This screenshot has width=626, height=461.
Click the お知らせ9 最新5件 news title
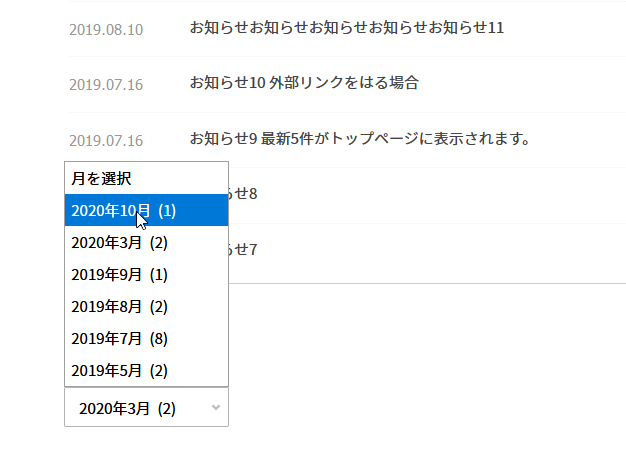(359, 138)
